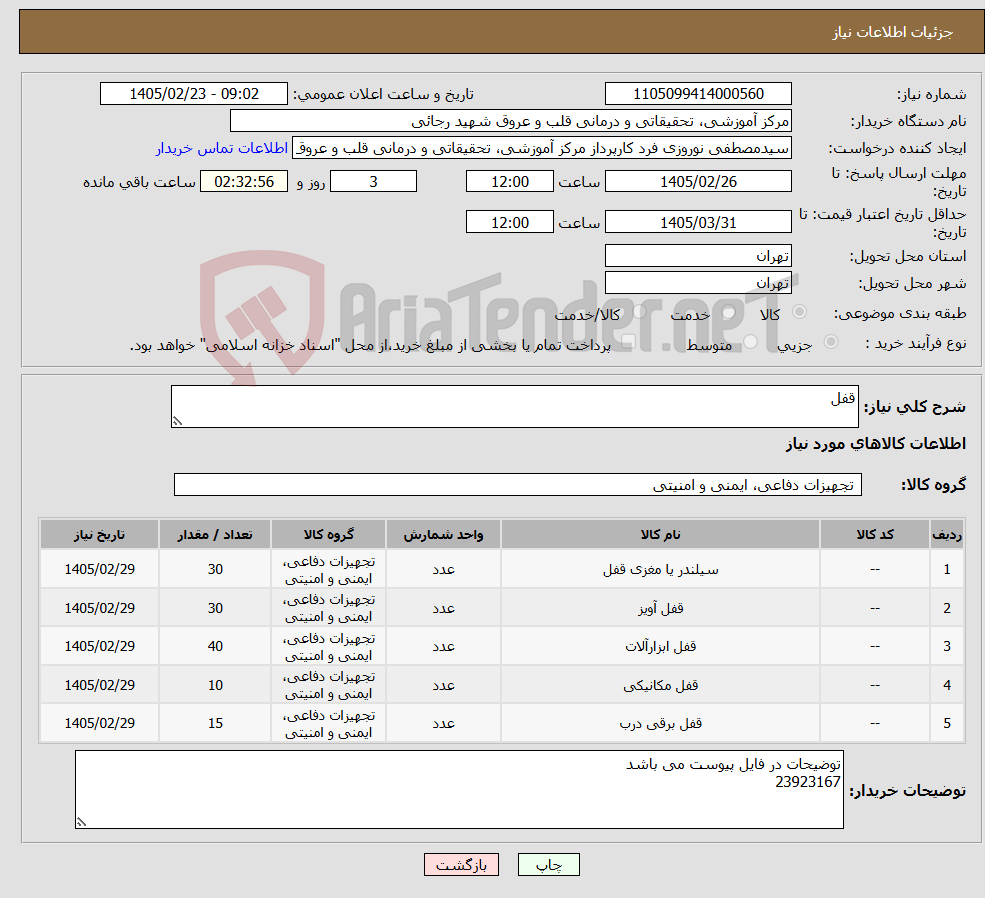Click the شرح کلی نیاز text area containing قفل
This screenshot has height=898, width=985.
point(514,406)
